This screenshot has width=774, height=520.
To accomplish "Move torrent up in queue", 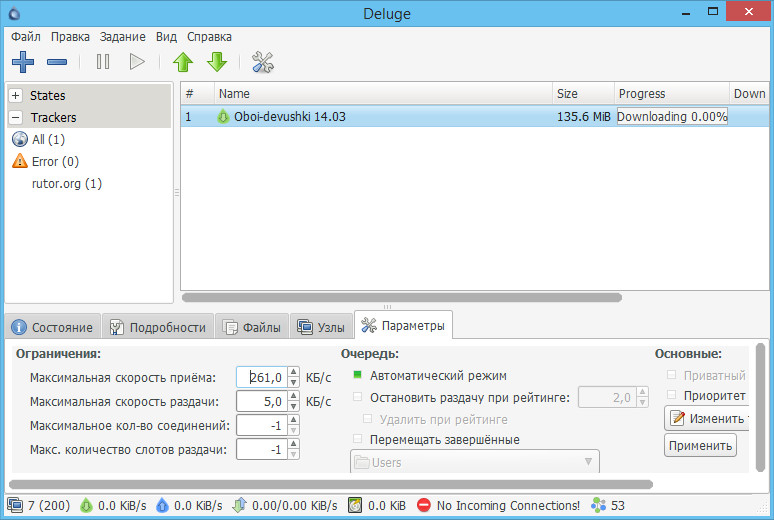I will click(x=182, y=62).
